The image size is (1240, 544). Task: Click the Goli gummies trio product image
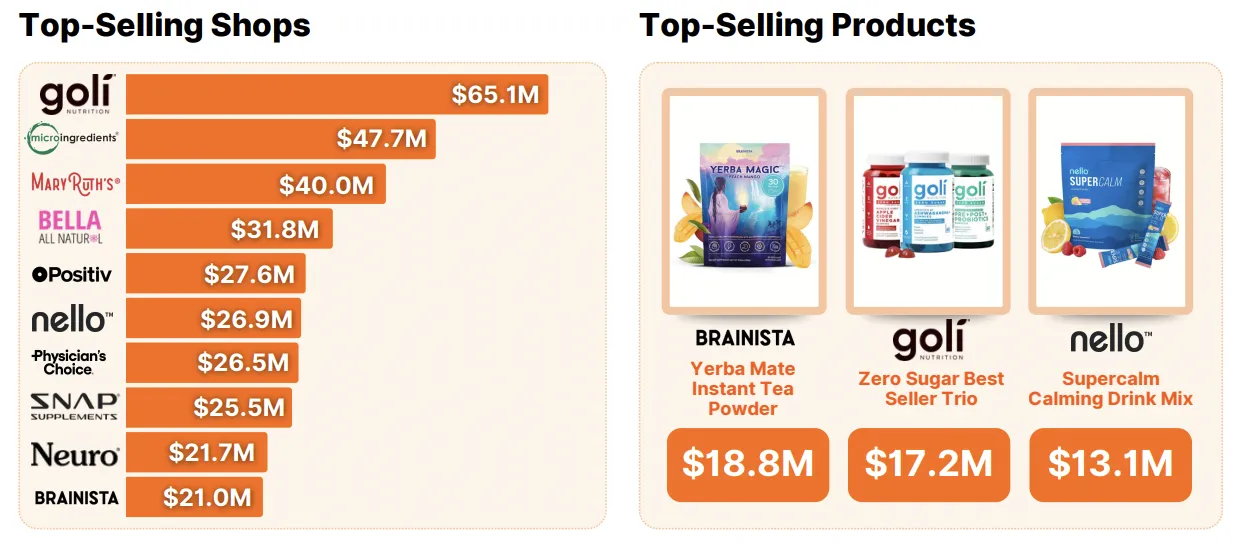pyautogui.click(x=927, y=204)
